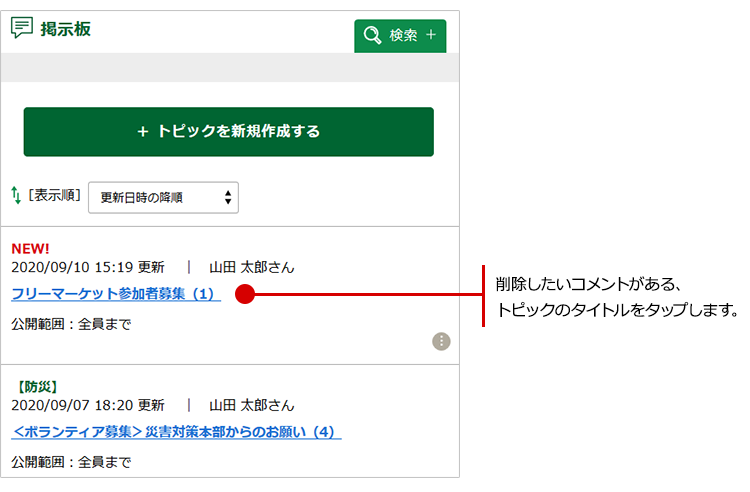
Task: Click the gray bar below the header
Action: pos(230,67)
